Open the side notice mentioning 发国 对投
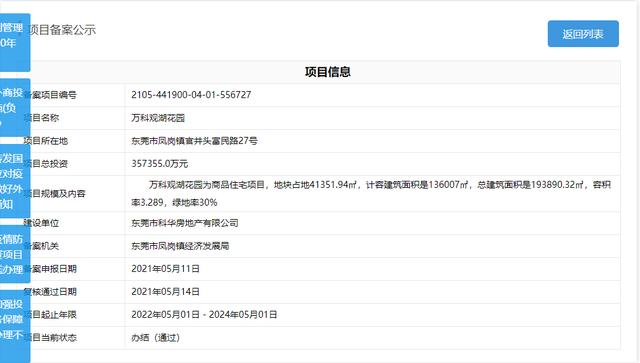The width and height of the screenshot is (640, 363). pyautogui.click(x=15, y=181)
